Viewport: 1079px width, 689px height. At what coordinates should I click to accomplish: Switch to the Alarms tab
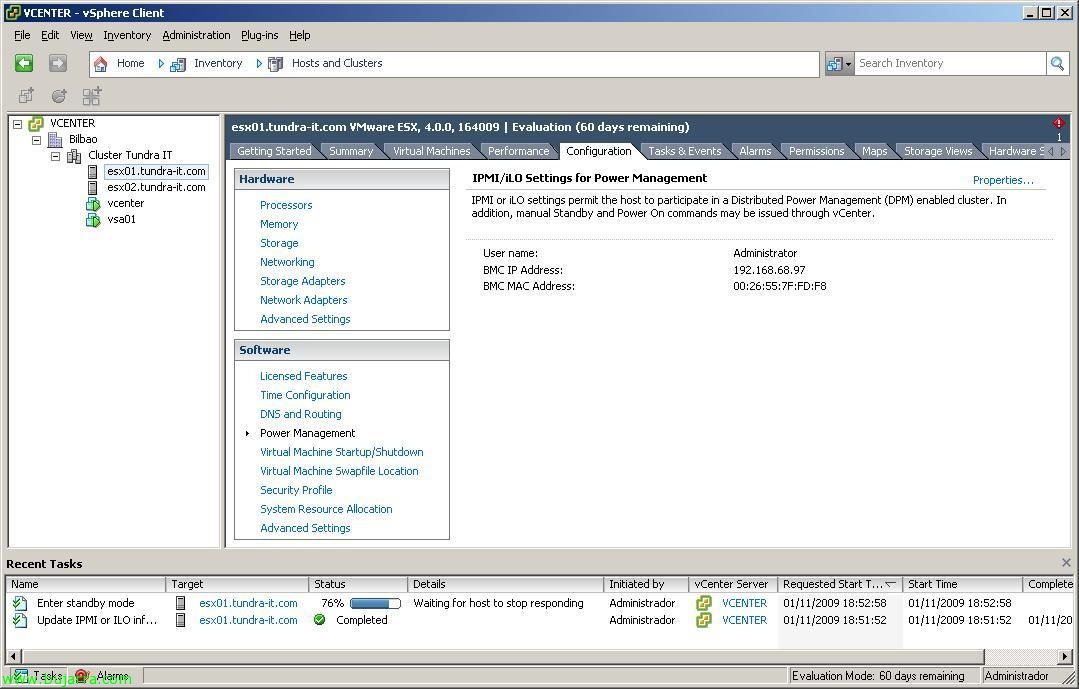tap(755, 151)
